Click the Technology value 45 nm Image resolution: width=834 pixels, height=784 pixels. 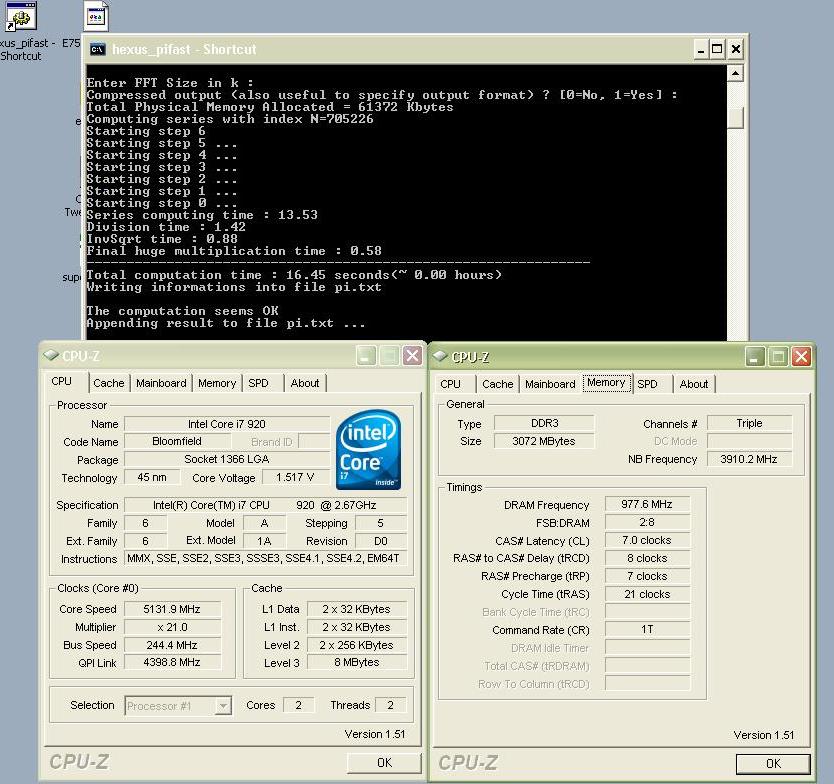coord(152,478)
